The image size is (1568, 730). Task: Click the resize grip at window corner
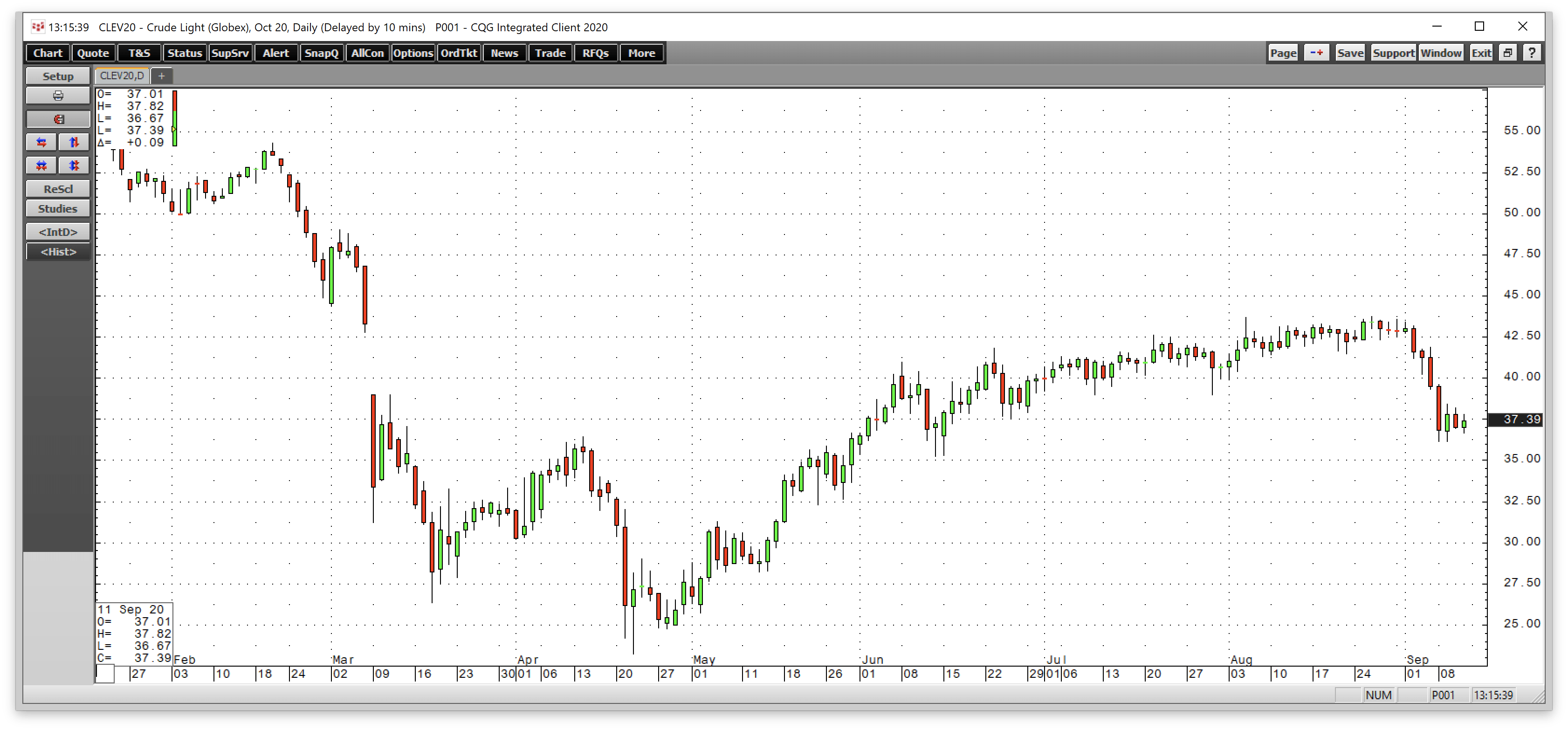coord(1538,696)
